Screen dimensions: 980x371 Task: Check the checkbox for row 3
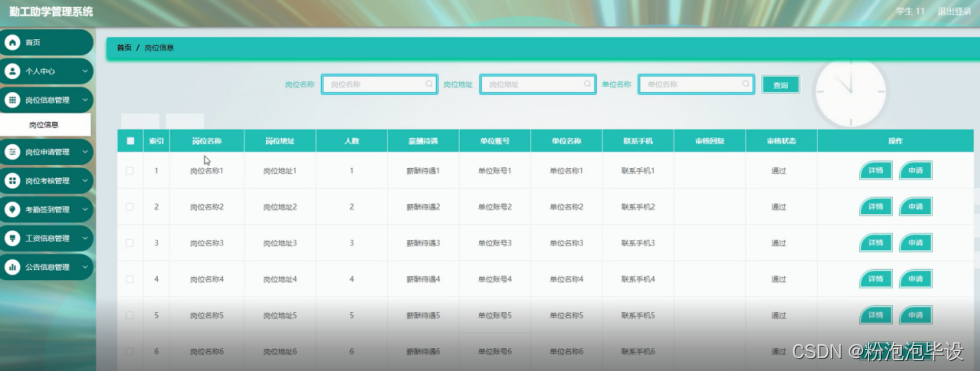pyautogui.click(x=130, y=243)
